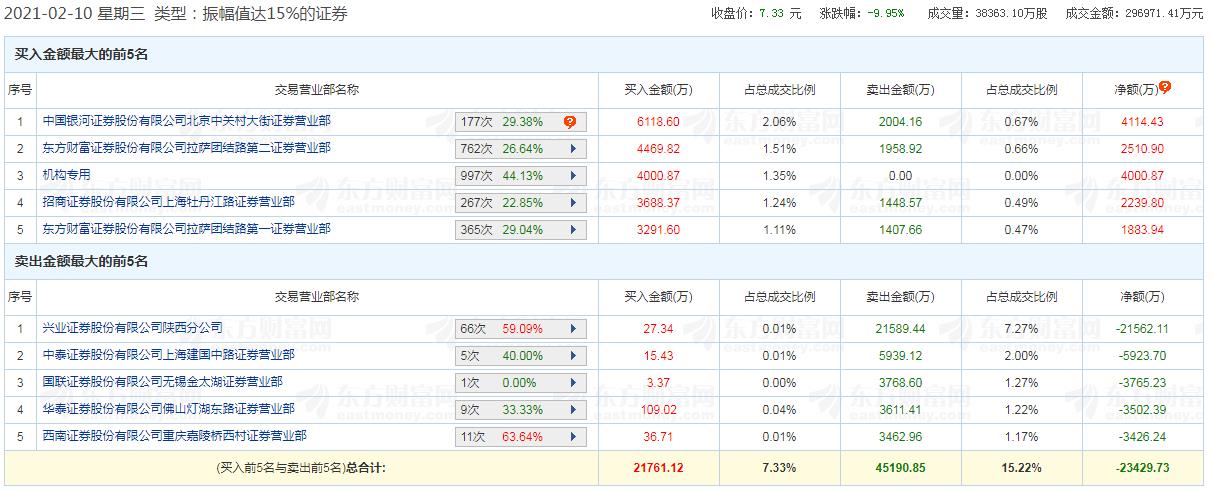The width and height of the screenshot is (1213, 492).
Task: Open 兴业证券股份有限公司陕西分公司 link
Action: (133, 328)
